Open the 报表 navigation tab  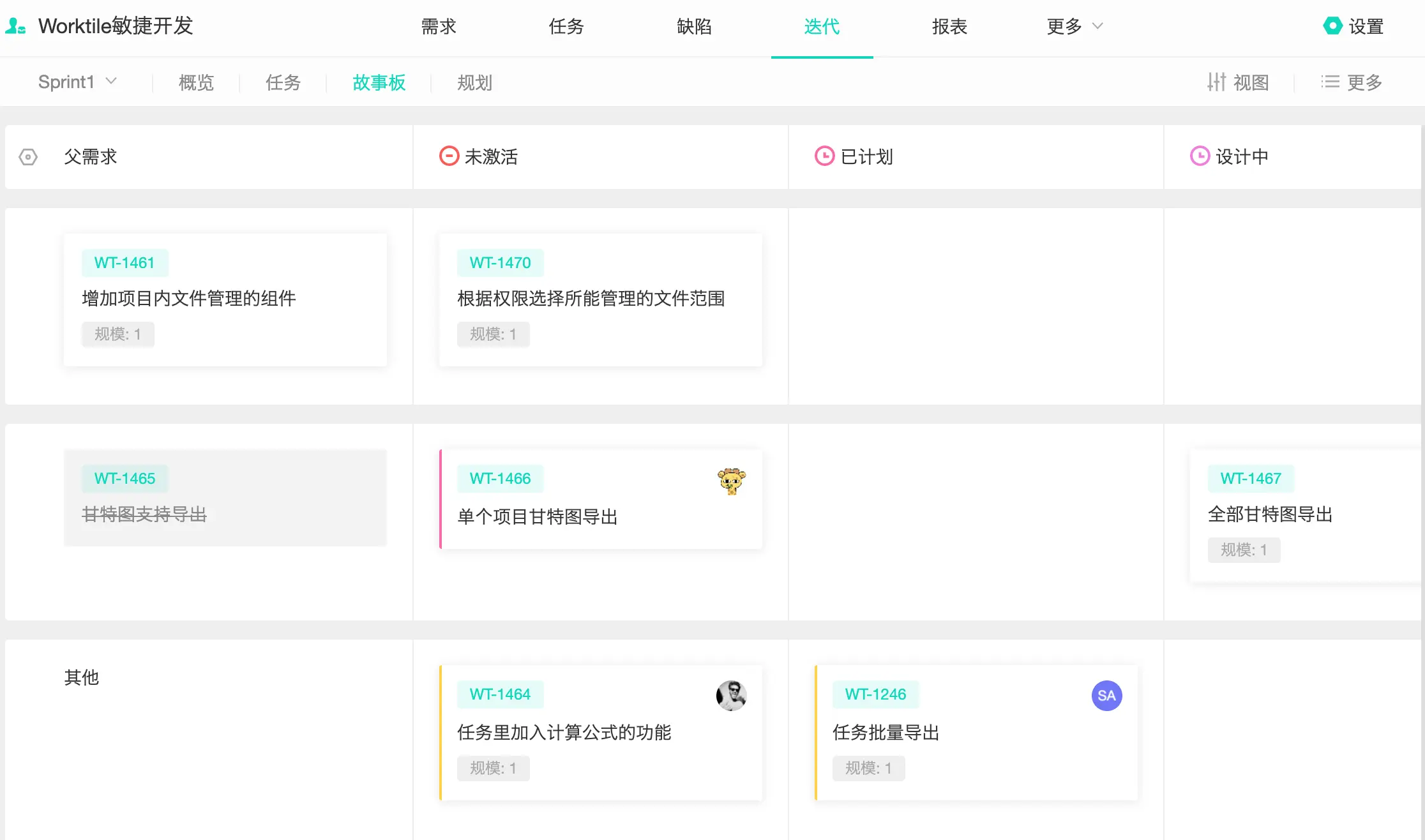click(949, 26)
